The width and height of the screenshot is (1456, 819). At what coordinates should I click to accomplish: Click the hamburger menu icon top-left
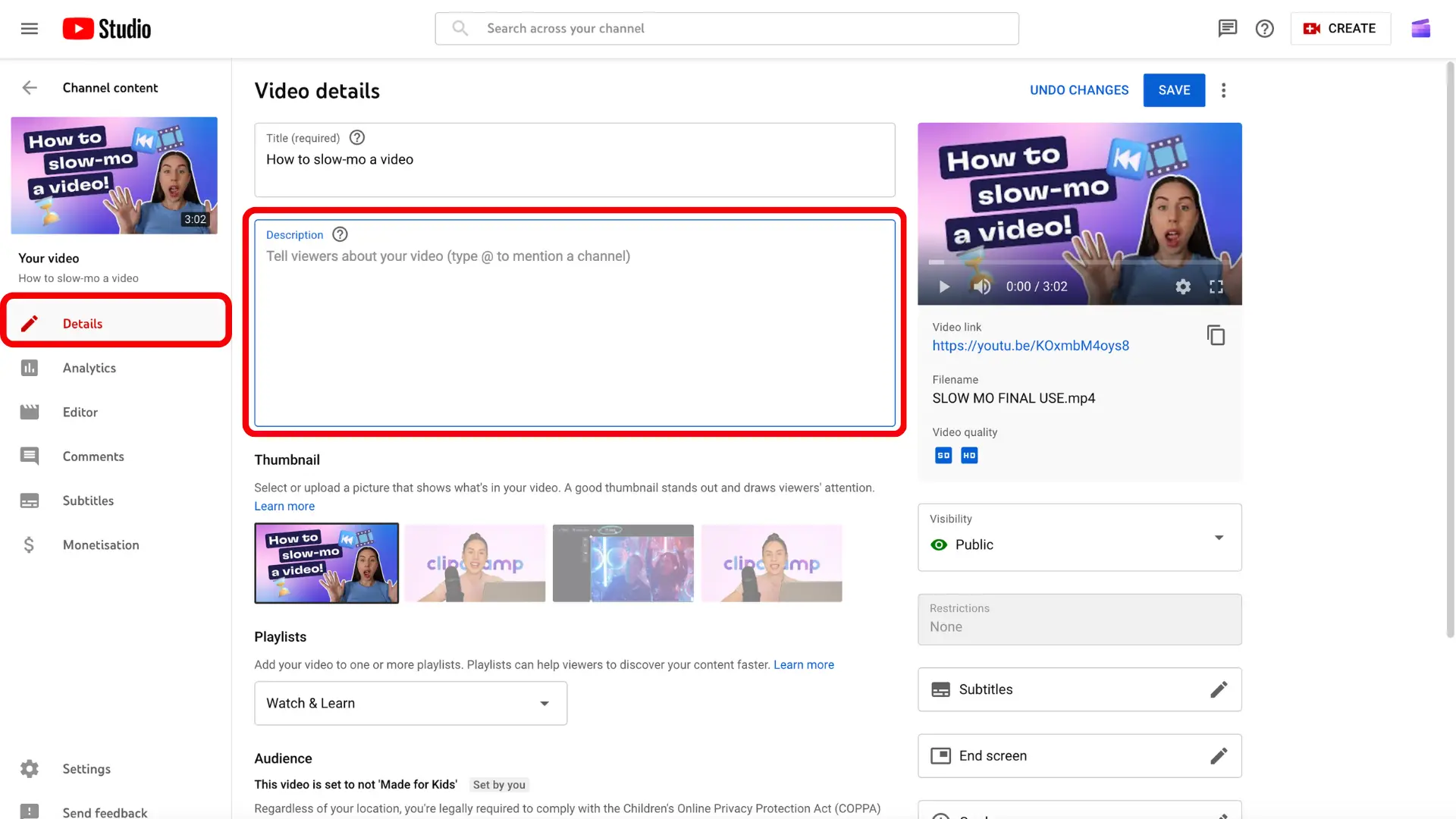[28, 27]
